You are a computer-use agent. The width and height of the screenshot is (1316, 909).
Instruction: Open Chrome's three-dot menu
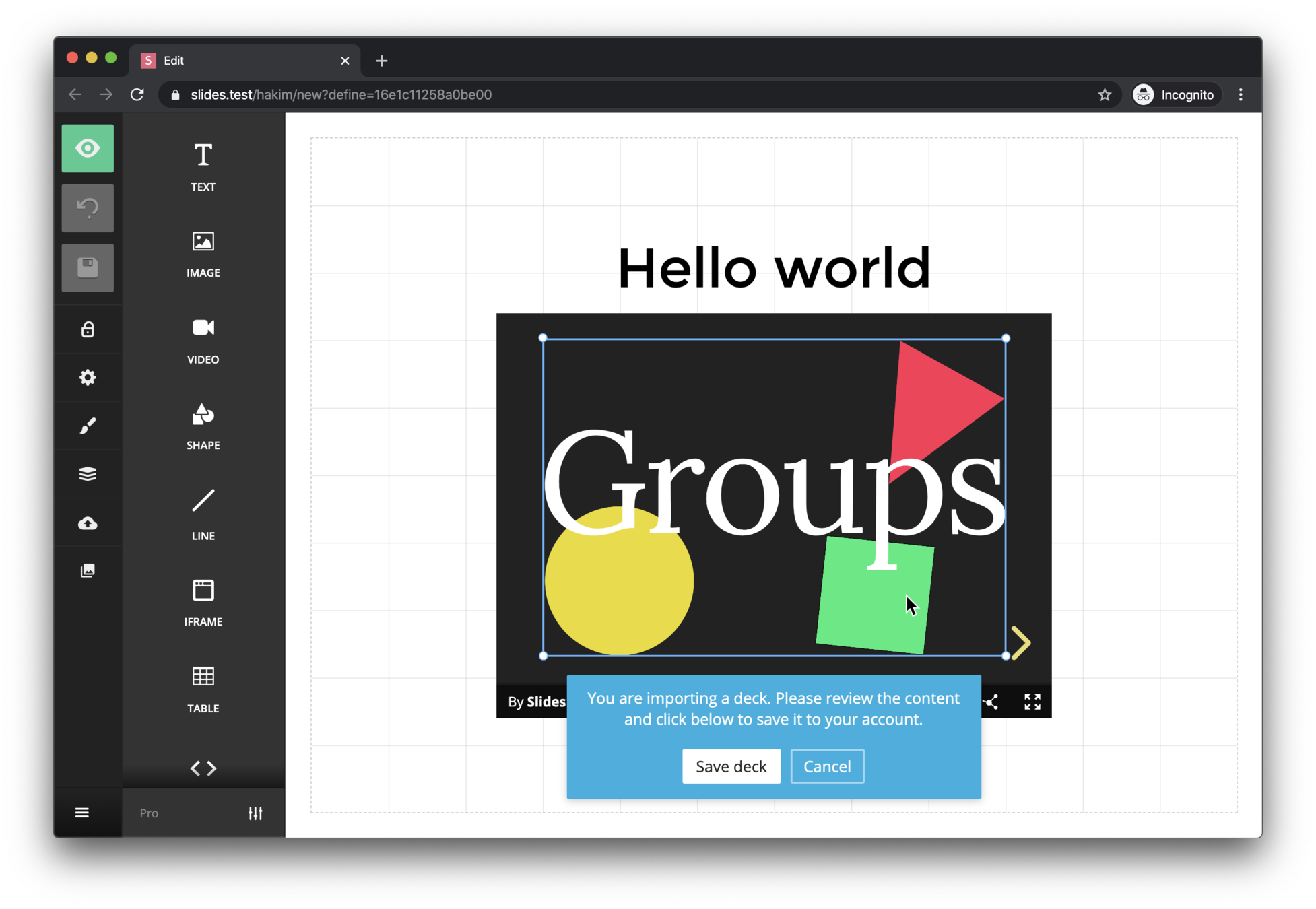(x=1240, y=95)
